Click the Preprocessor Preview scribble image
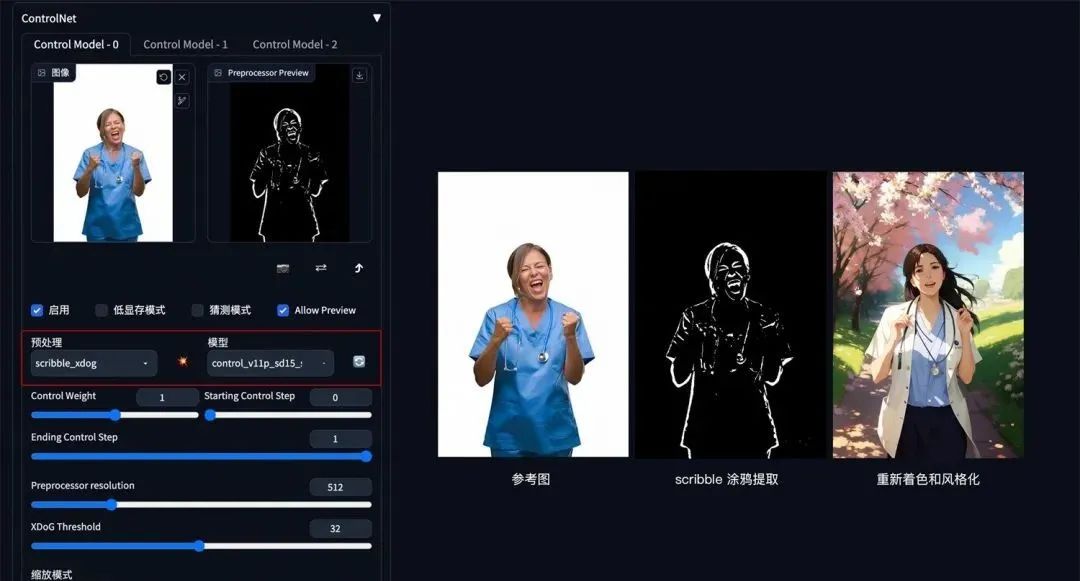Image resolution: width=1080 pixels, height=581 pixels. tap(289, 153)
